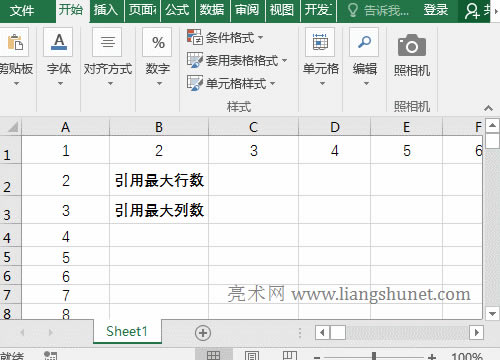
Task: Switch to the 开始 Home tab
Action: [71, 10]
